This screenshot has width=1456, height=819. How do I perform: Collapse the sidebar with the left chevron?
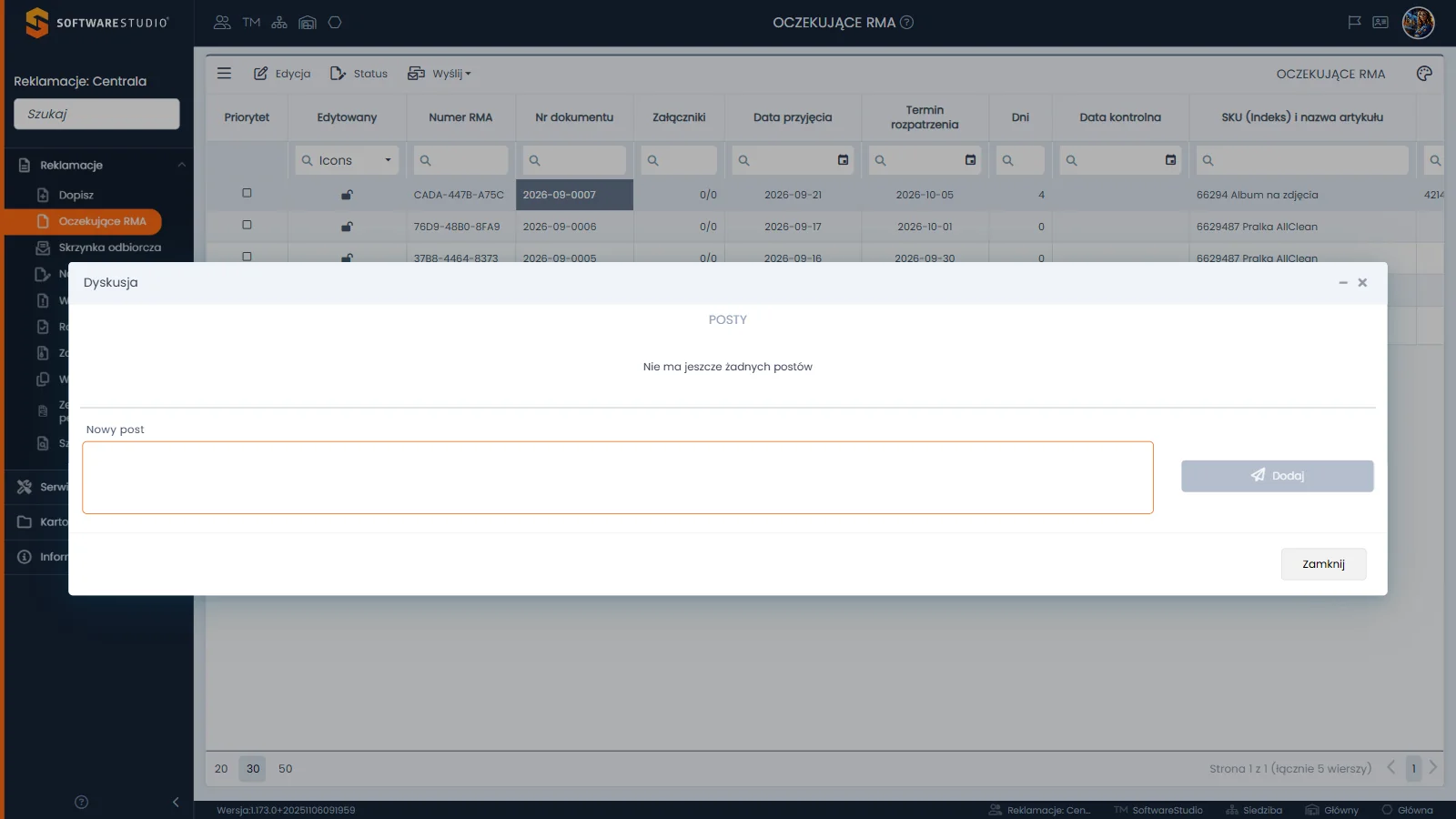[x=176, y=802]
